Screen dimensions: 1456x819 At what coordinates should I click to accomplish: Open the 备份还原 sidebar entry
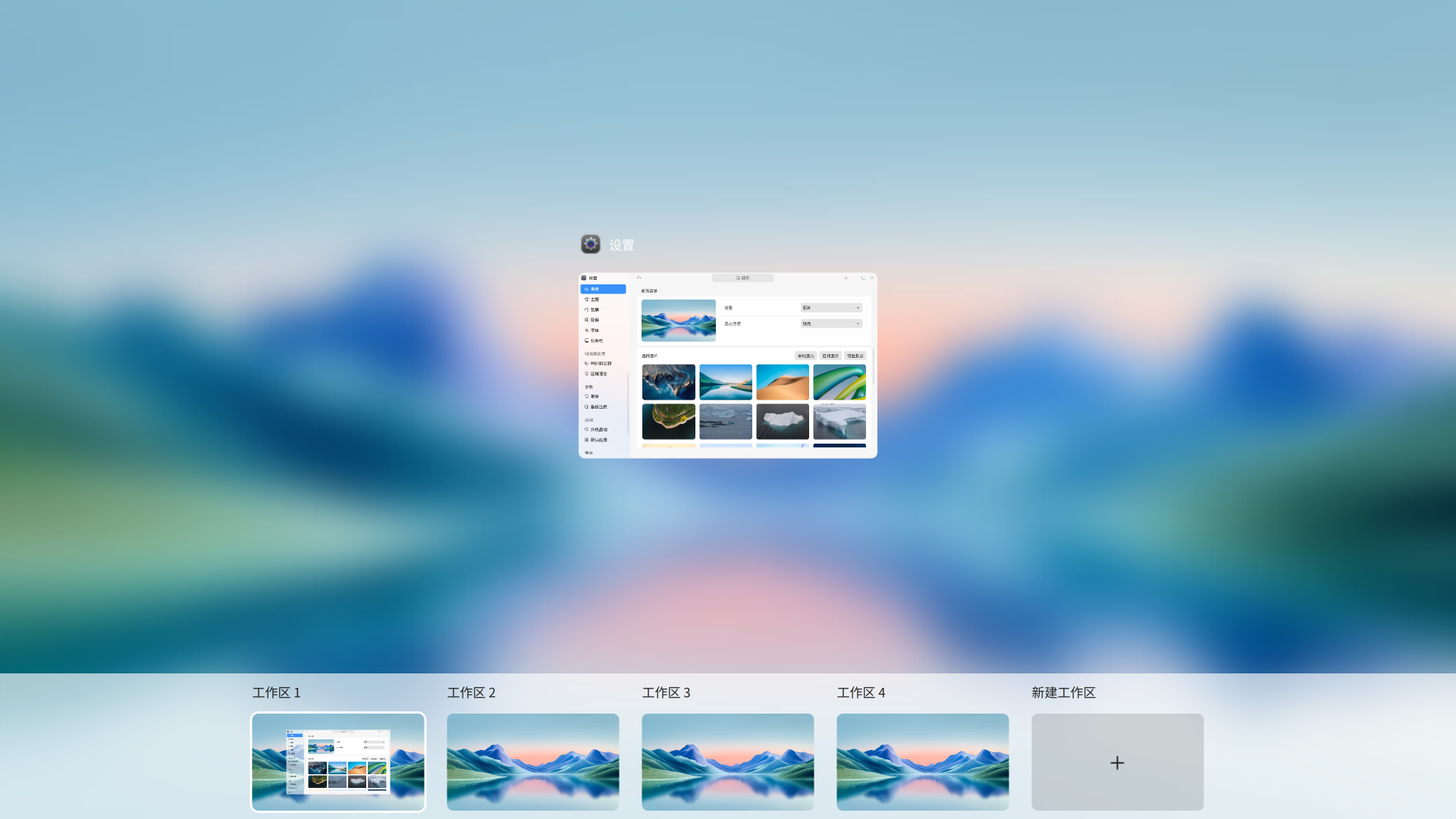click(x=598, y=406)
